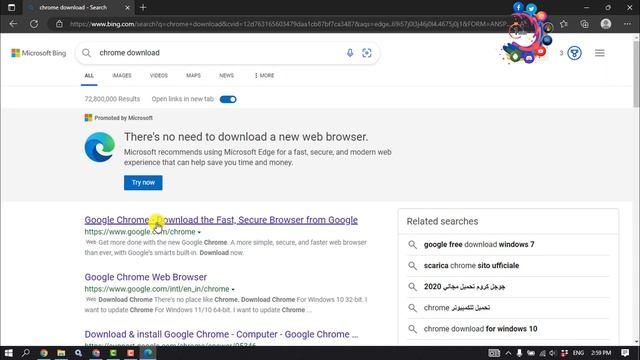Open 'Google Chrome Web Browser' result link
640x360 pixels.
click(x=146, y=277)
